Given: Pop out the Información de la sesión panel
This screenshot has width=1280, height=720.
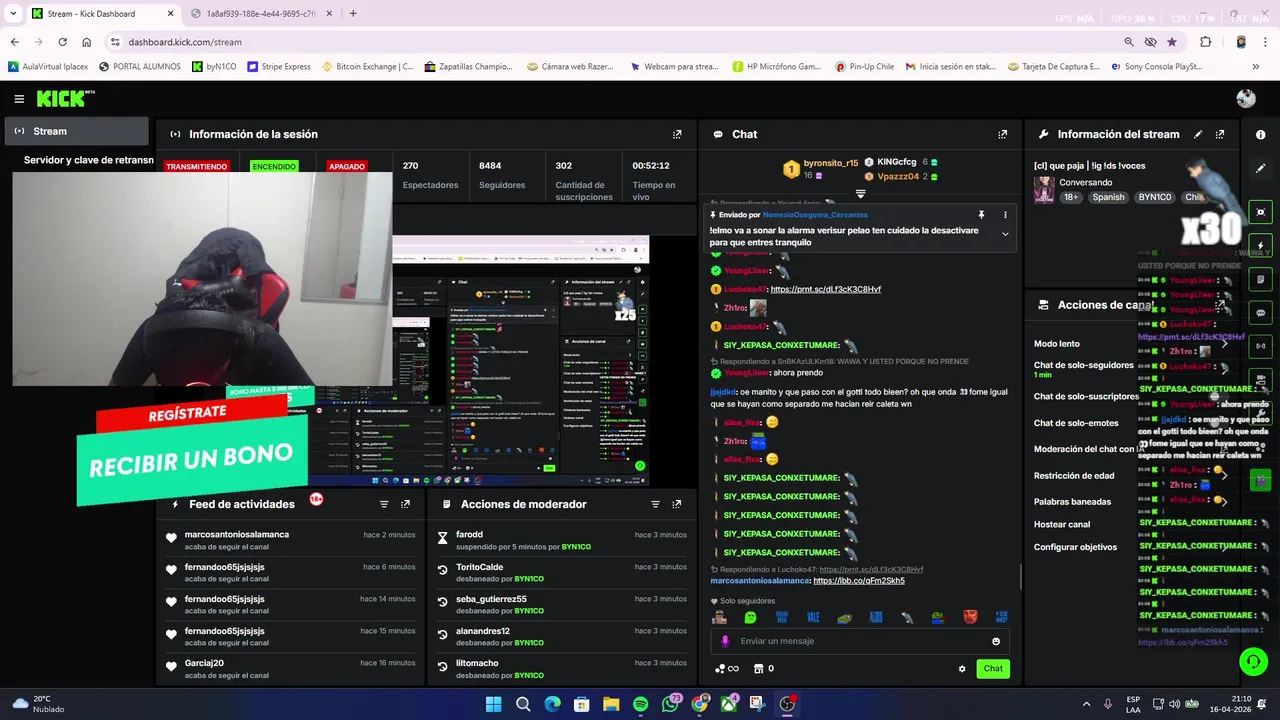Looking at the screenshot, I should [x=677, y=134].
